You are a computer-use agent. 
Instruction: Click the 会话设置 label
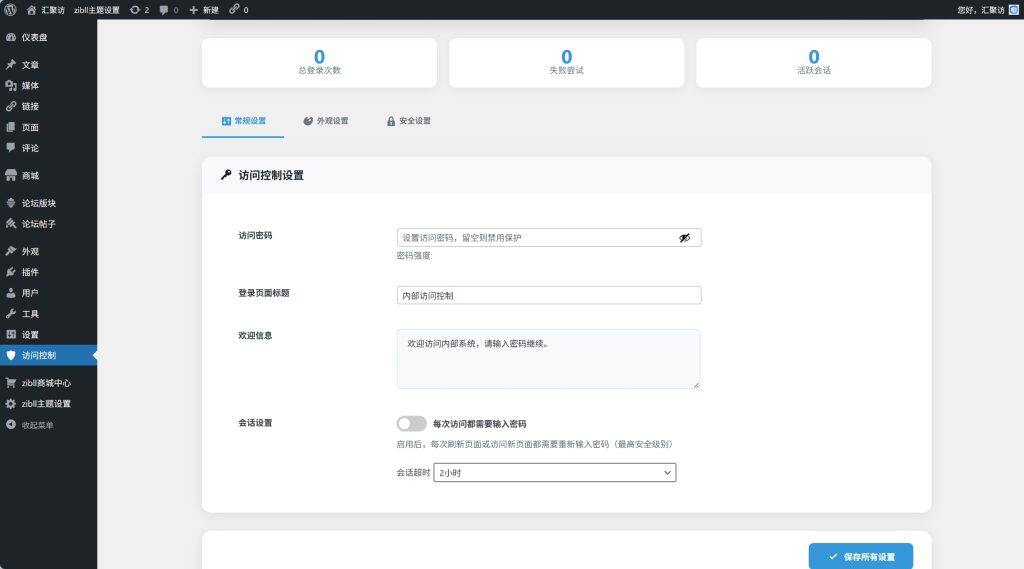(x=255, y=423)
